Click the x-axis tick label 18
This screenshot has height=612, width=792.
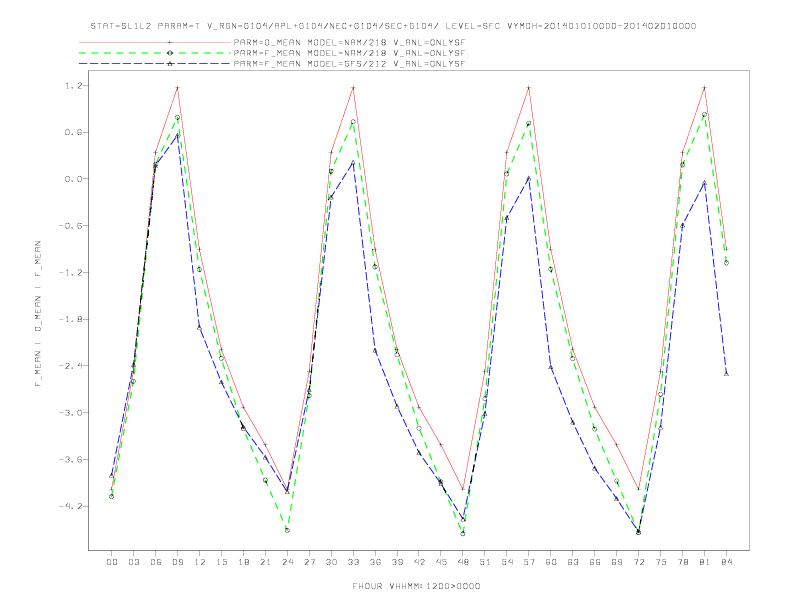[x=243, y=562]
